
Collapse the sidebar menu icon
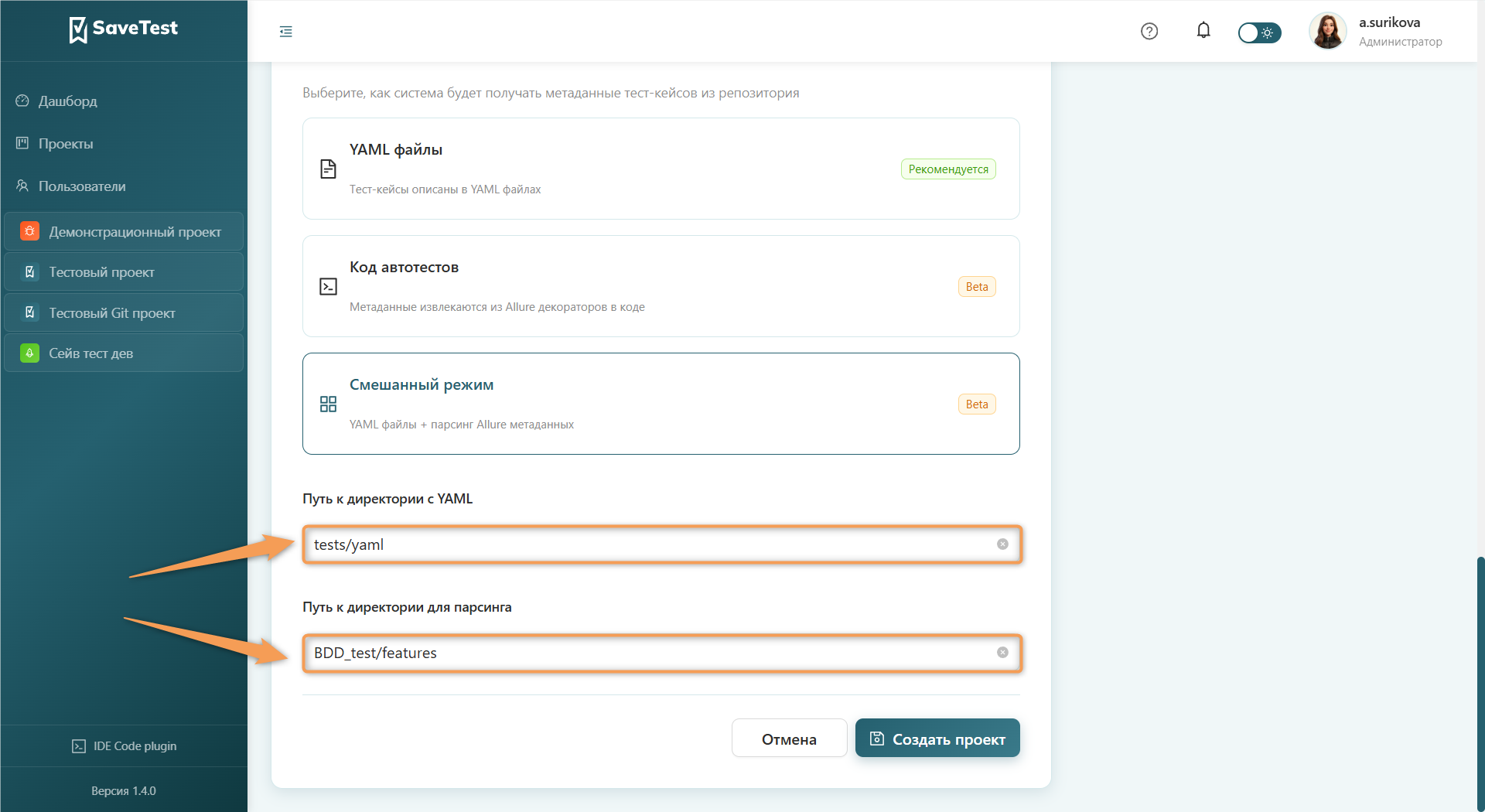(286, 32)
